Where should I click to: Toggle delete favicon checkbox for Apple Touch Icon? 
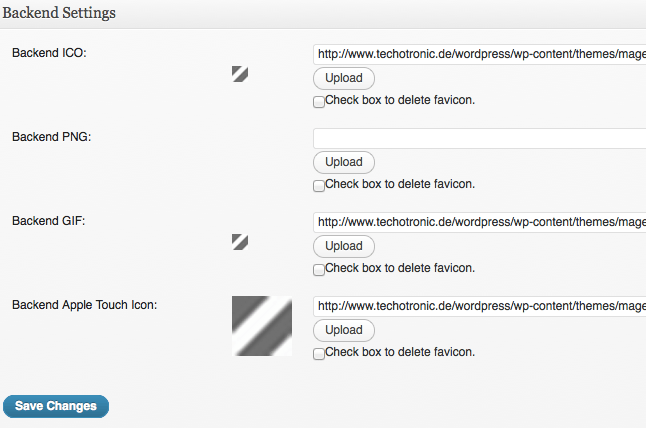coord(318,354)
